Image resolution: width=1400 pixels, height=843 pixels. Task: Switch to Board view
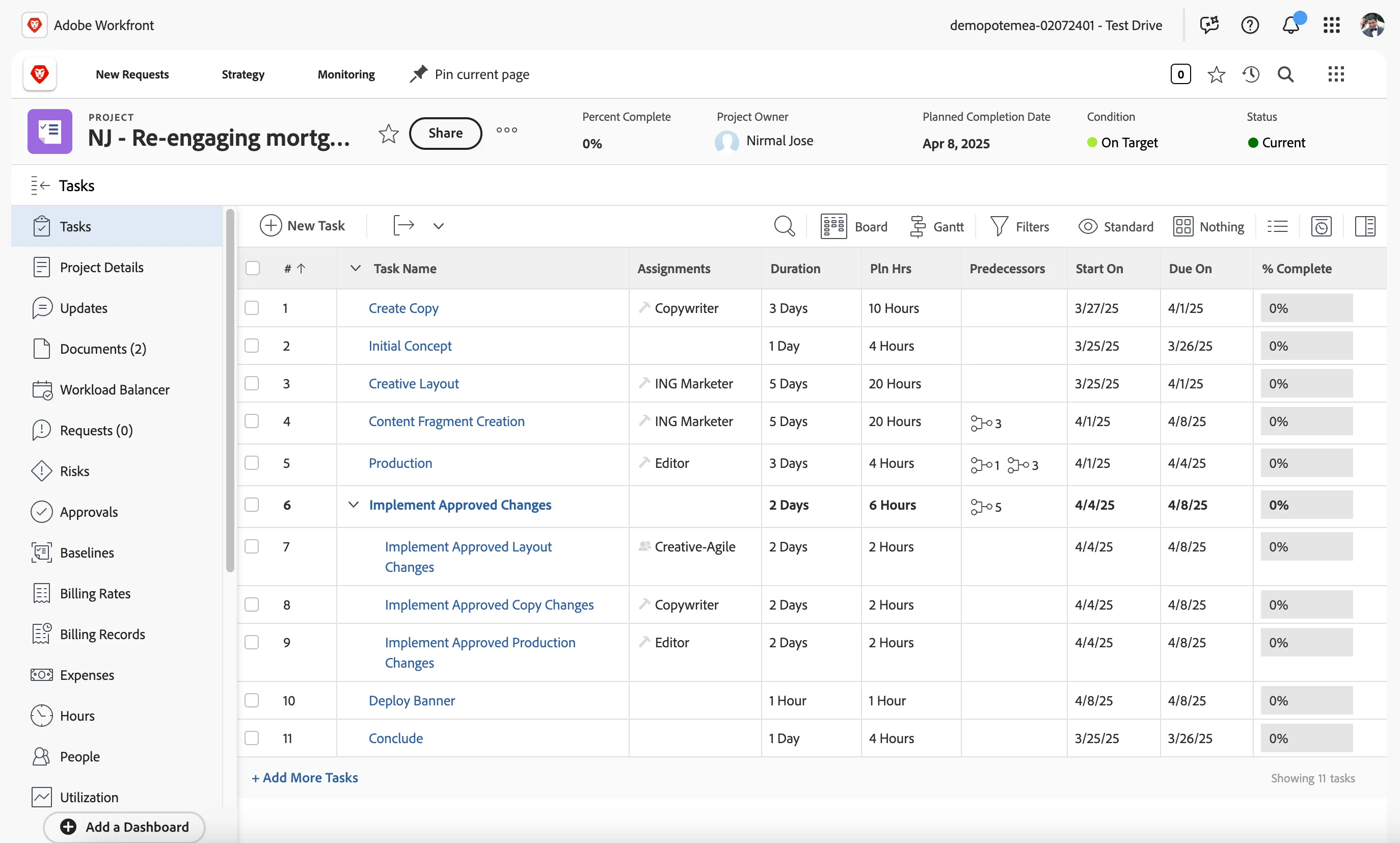(853, 226)
